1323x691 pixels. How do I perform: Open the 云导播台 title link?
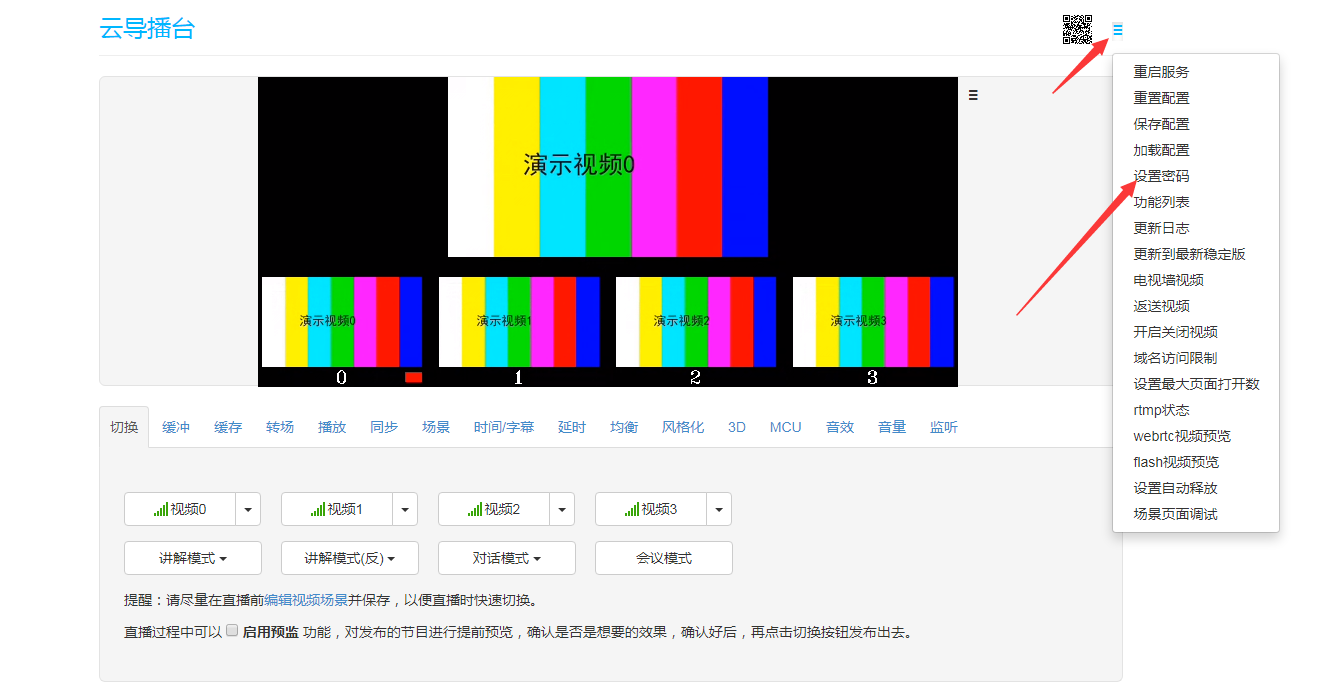tap(147, 28)
